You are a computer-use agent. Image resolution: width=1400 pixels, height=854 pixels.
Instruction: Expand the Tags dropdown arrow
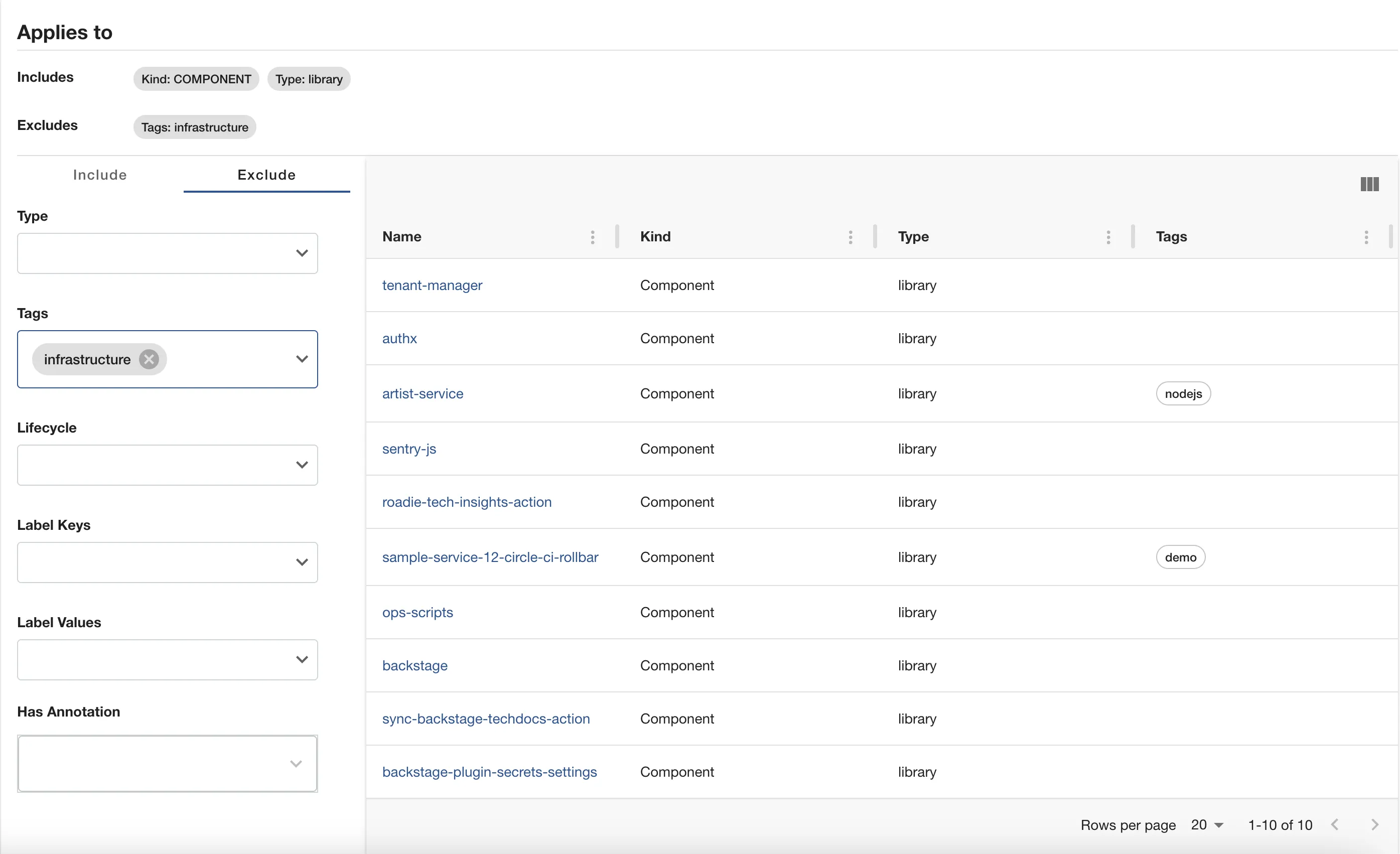point(302,359)
